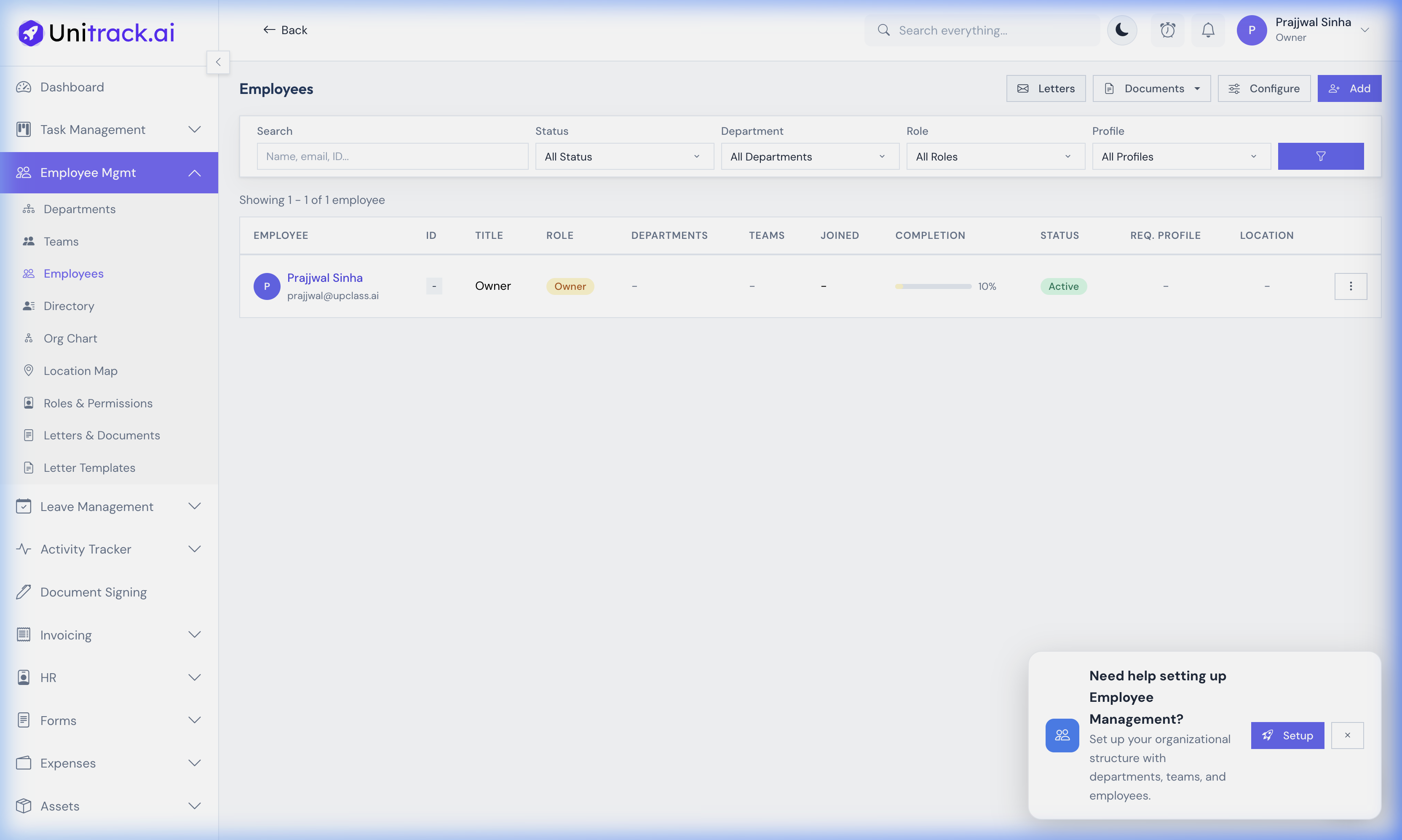Open the Org Chart view
The width and height of the screenshot is (1402, 840).
pos(71,338)
